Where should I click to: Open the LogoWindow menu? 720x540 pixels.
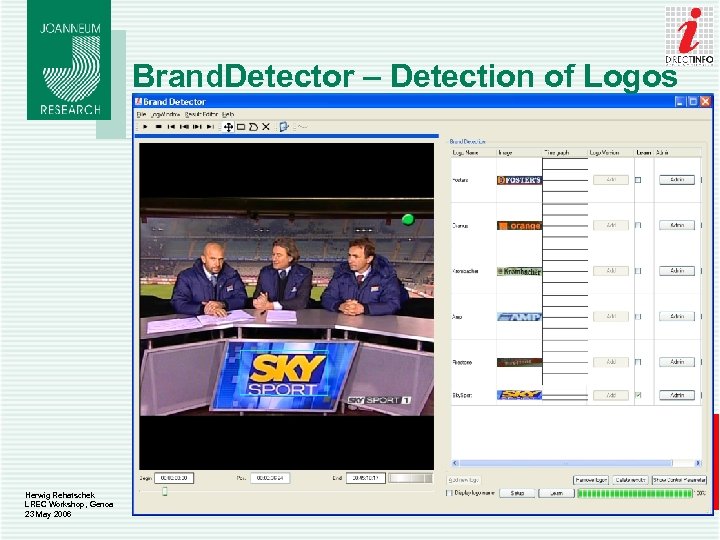point(165,114)
